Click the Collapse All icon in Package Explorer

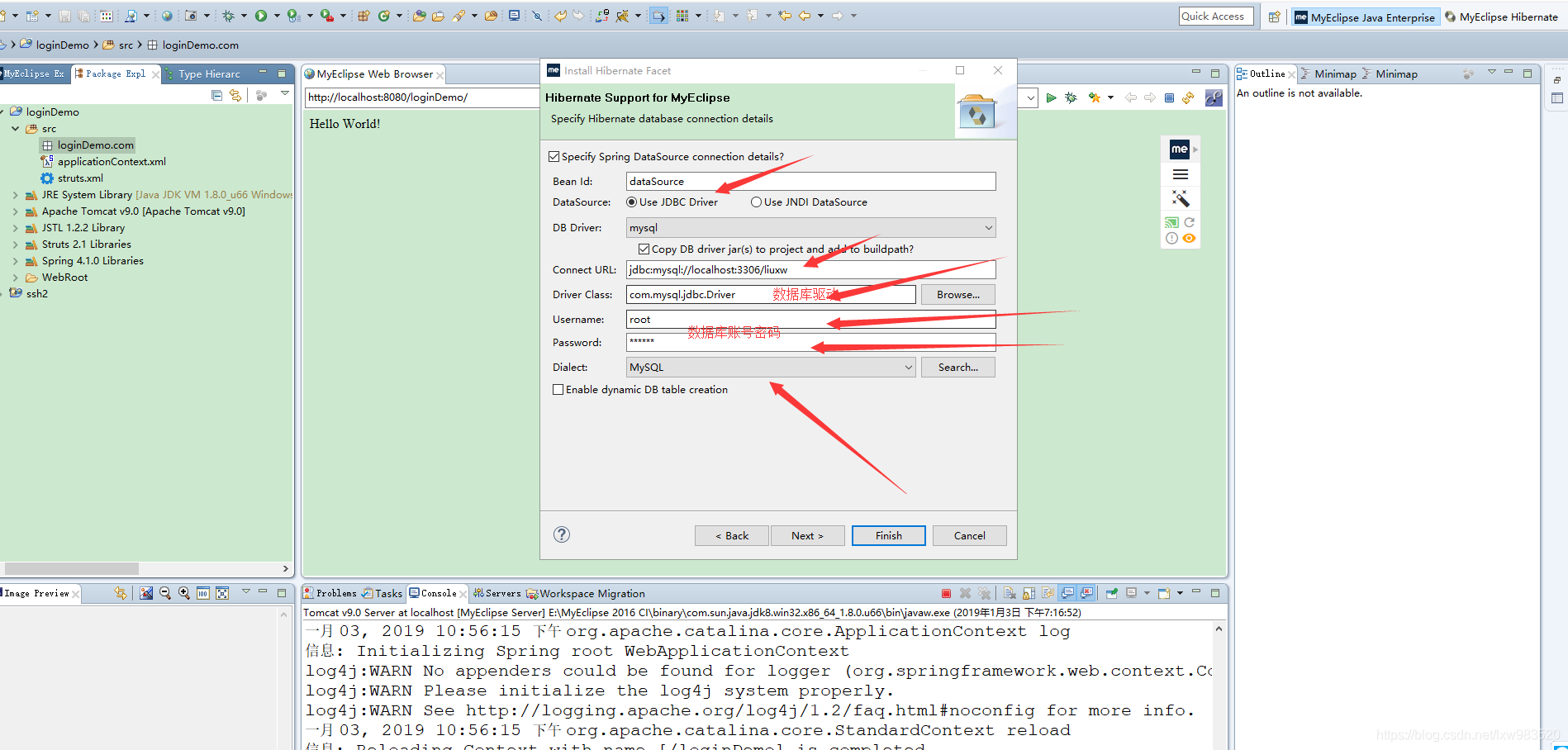coord(216,96)
